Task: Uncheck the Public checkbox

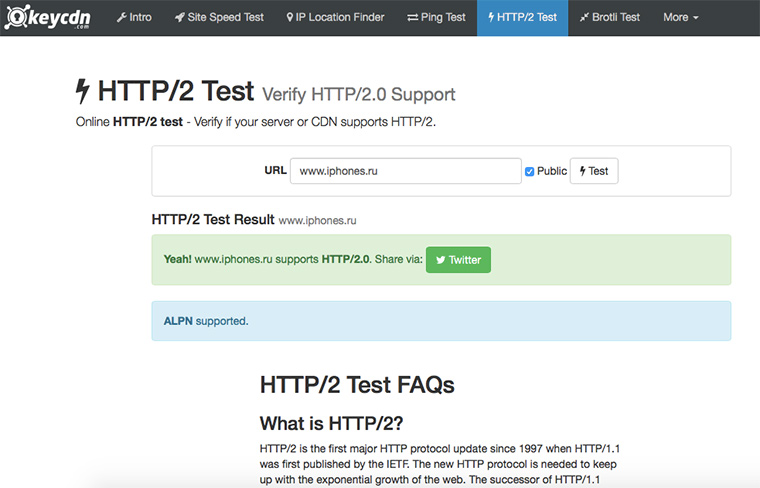Action: coord(530,172)
